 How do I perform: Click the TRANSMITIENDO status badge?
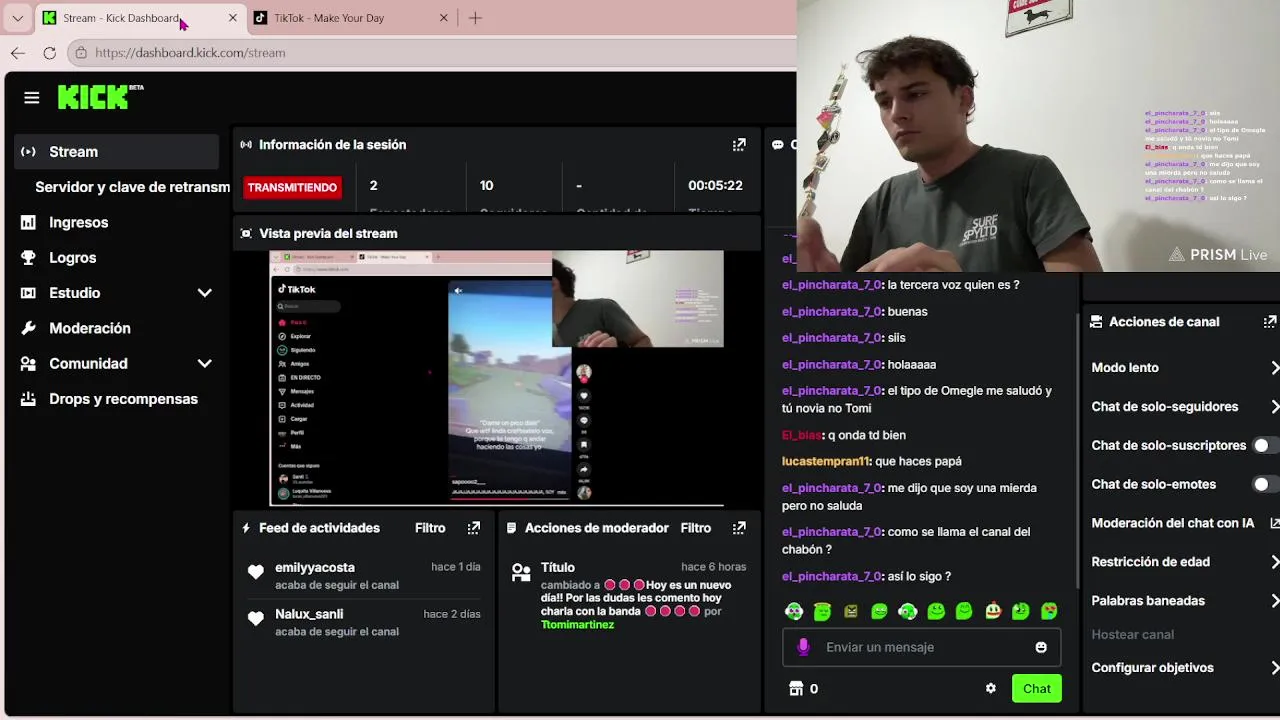pos(292,187)
